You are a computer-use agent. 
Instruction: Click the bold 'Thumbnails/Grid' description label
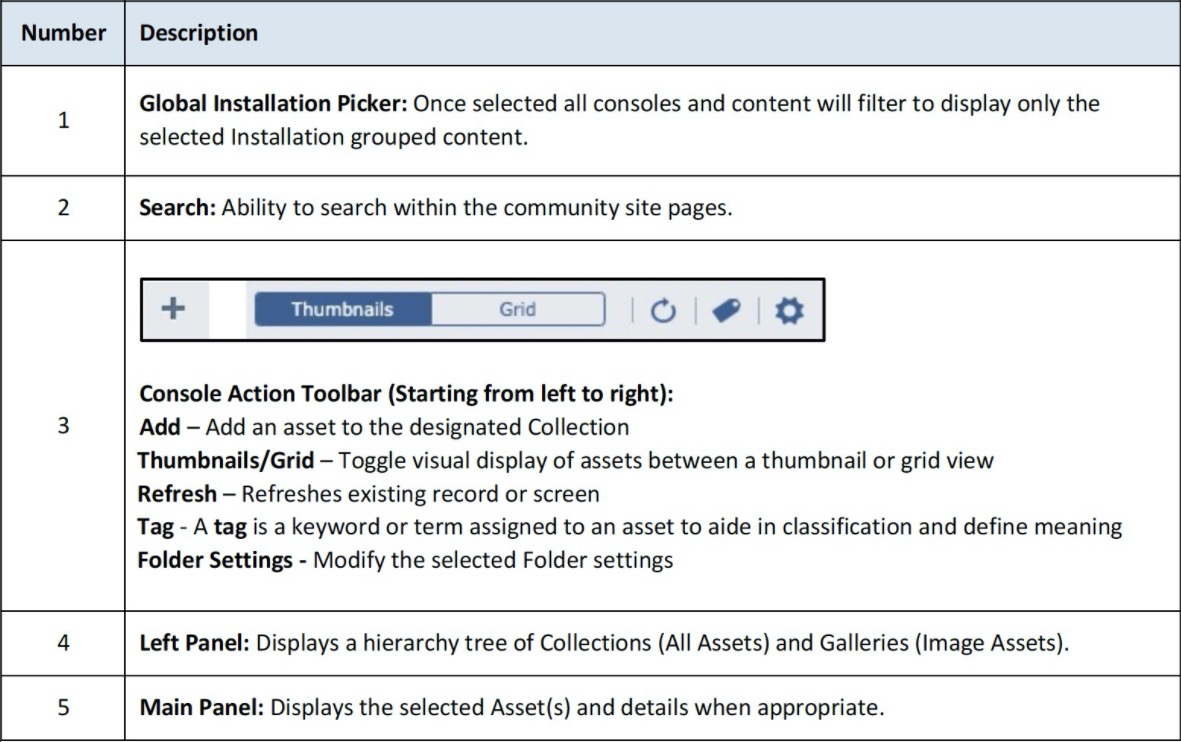click(x=225, y=460)
